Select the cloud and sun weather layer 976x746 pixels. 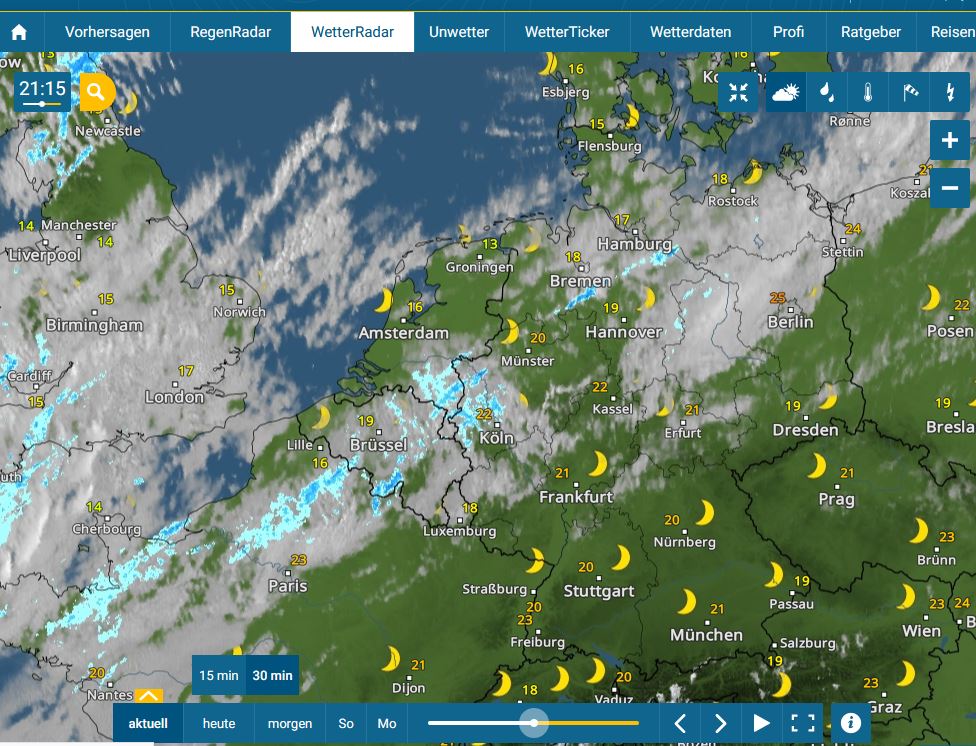[x=786, y=92]
